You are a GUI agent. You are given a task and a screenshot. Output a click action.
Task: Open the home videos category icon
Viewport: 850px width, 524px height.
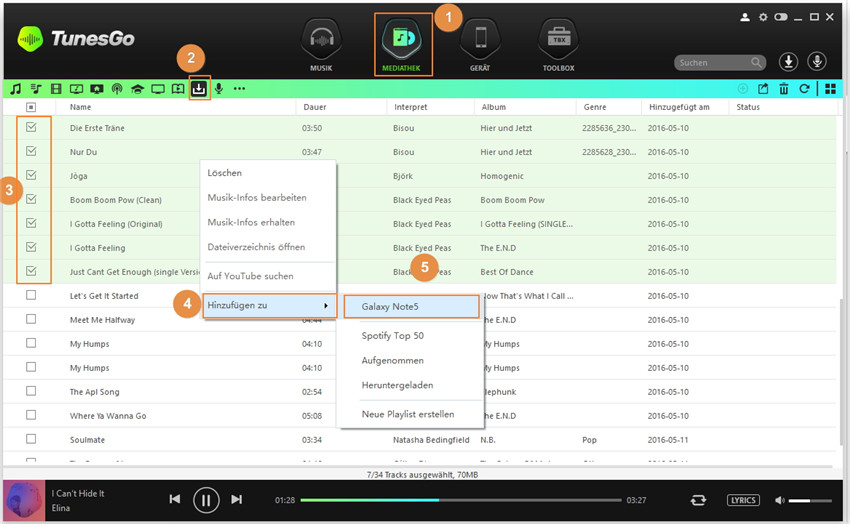[97, 89]
